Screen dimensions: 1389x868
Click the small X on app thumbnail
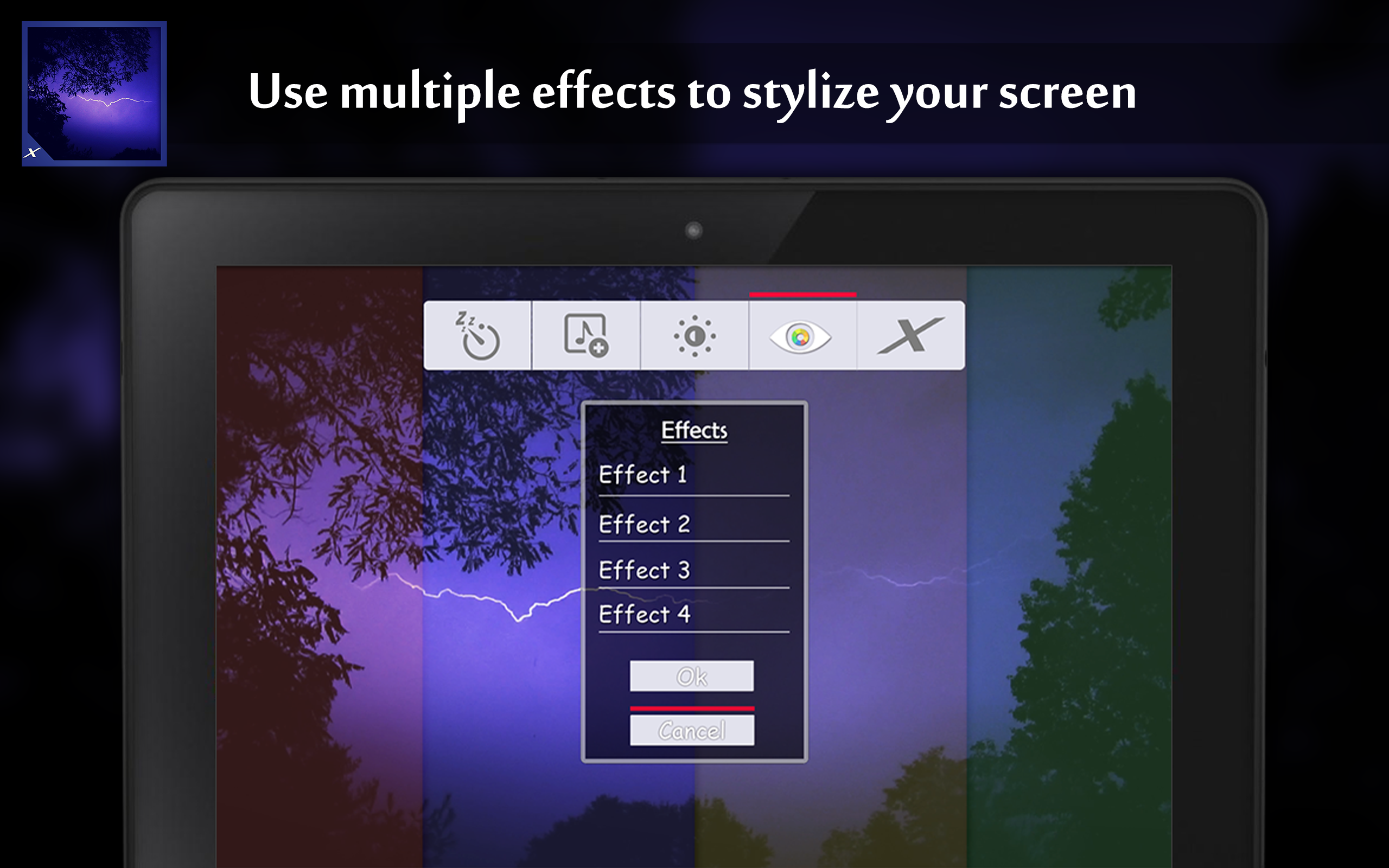tap(33, 152)
